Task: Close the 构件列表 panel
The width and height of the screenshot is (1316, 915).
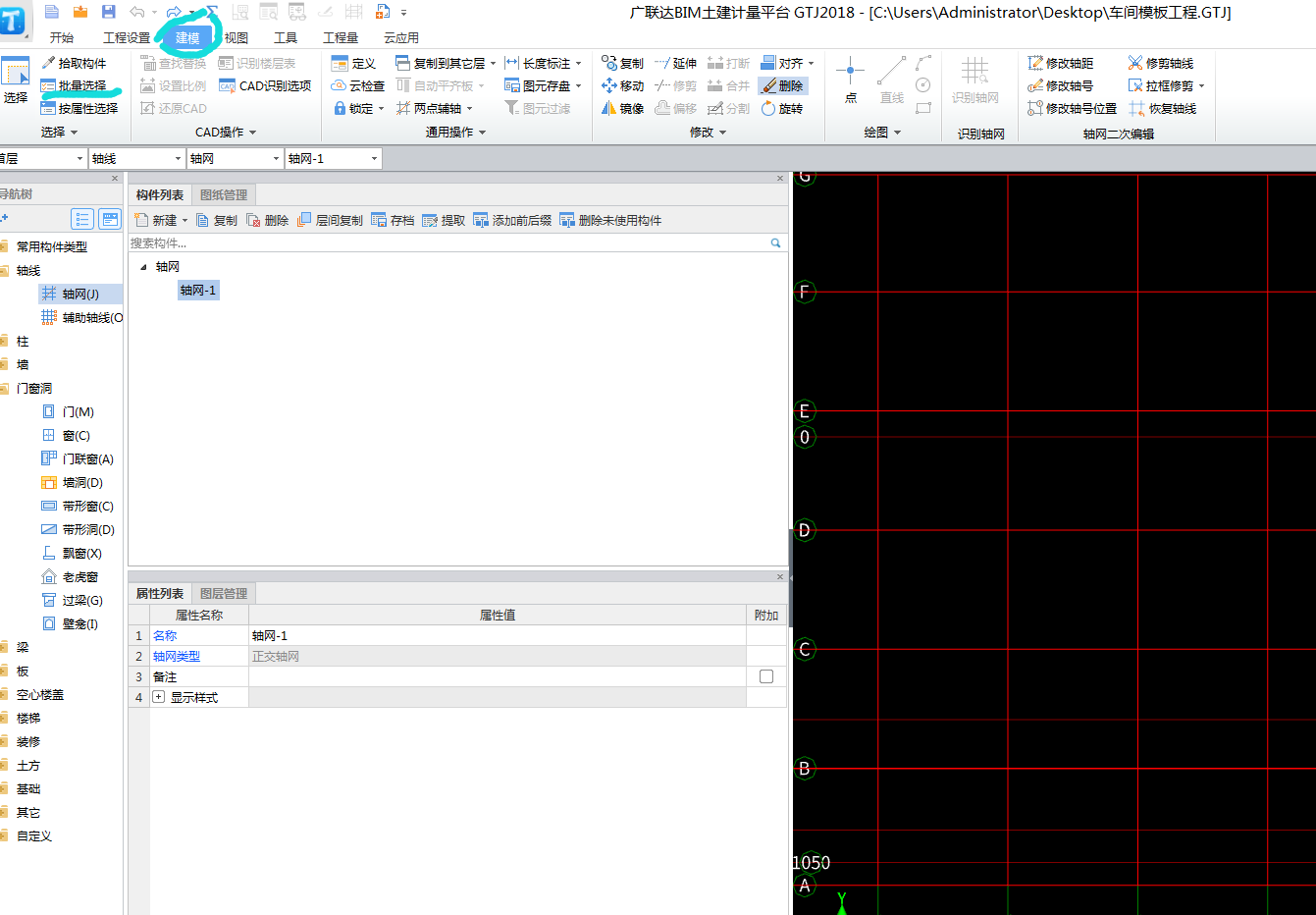Action: tap(780, 179)
